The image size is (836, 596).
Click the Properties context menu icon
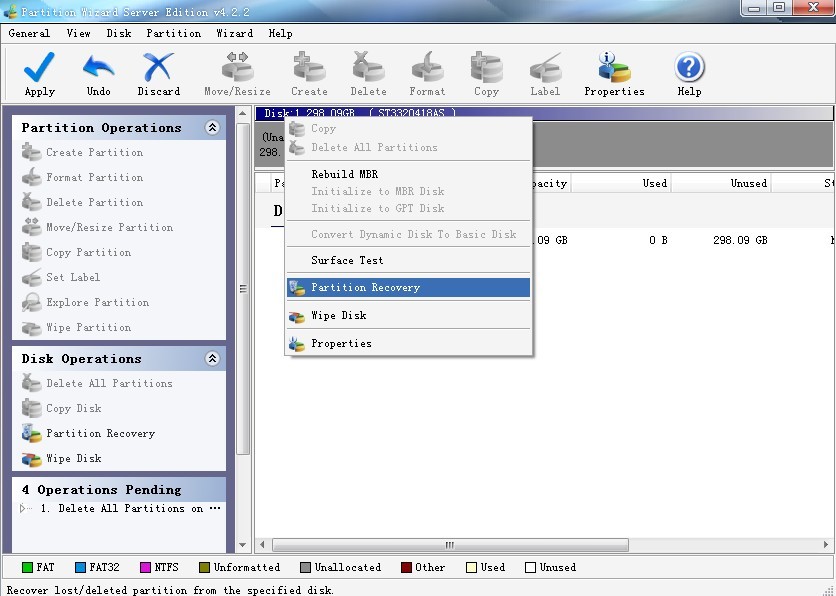(296, 344)
